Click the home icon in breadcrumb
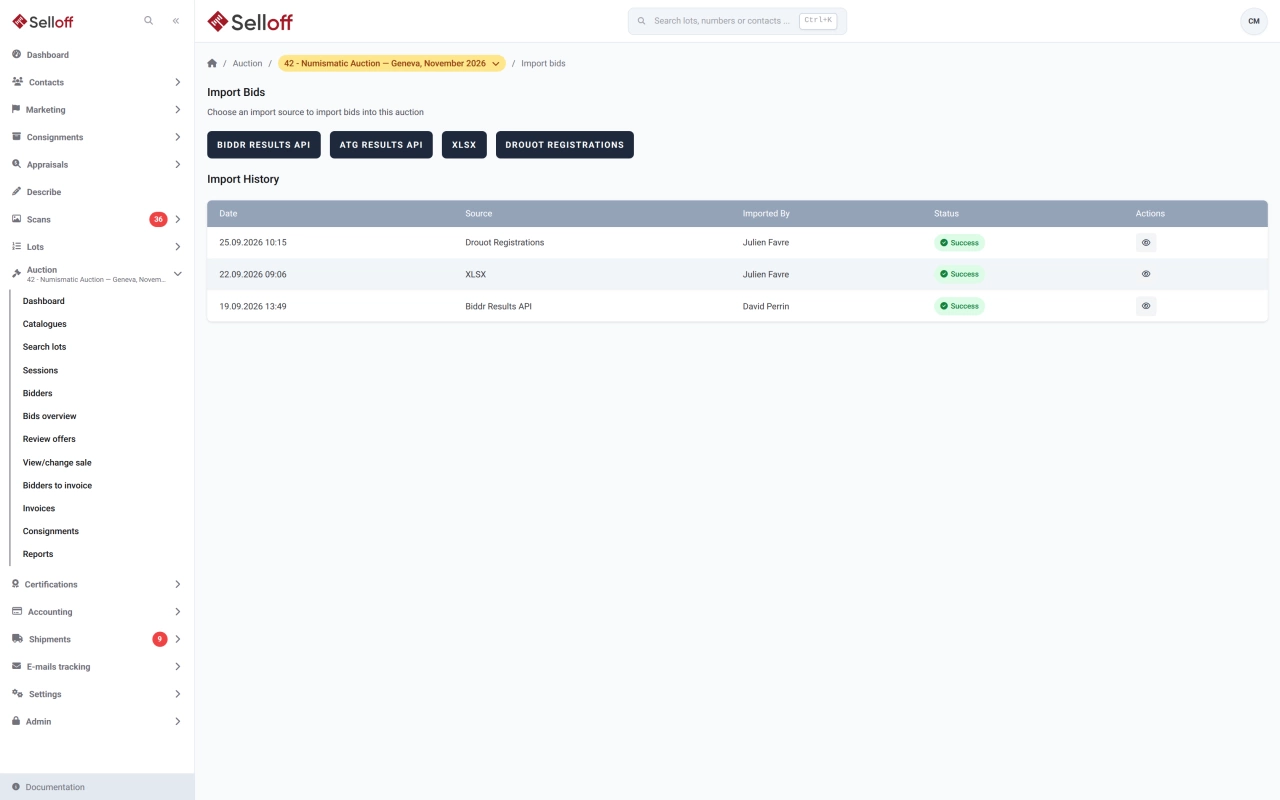This screenshot has height=800, width=1280. point(212,63)
